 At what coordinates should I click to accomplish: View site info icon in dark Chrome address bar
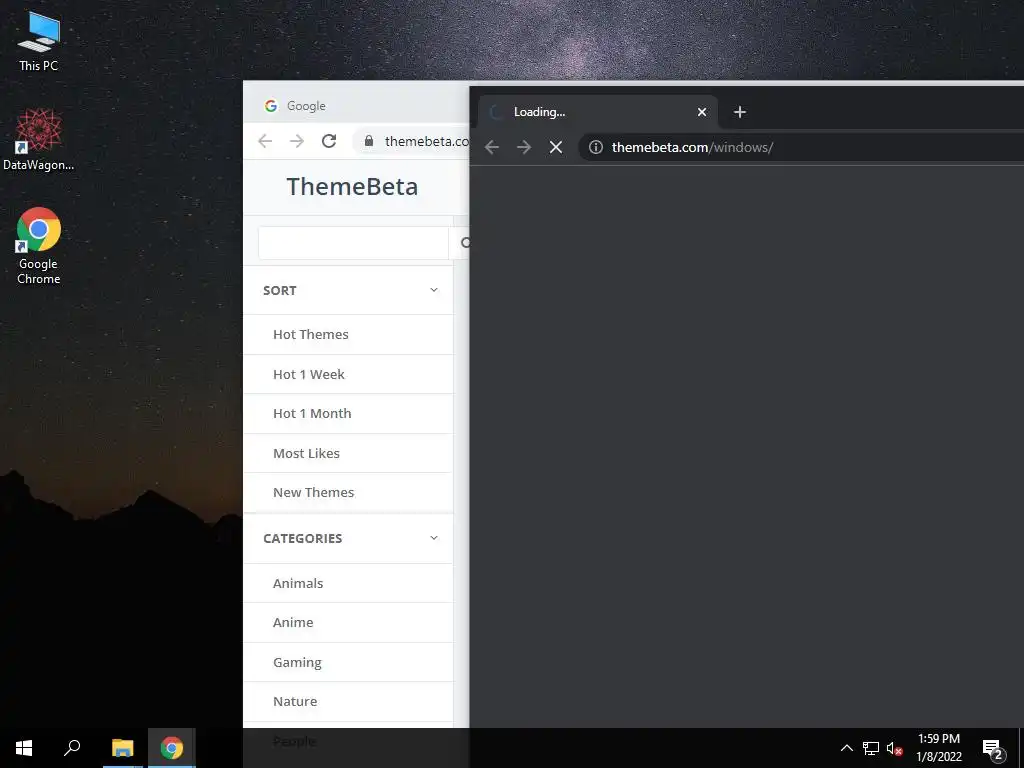(x=596, y=148)
